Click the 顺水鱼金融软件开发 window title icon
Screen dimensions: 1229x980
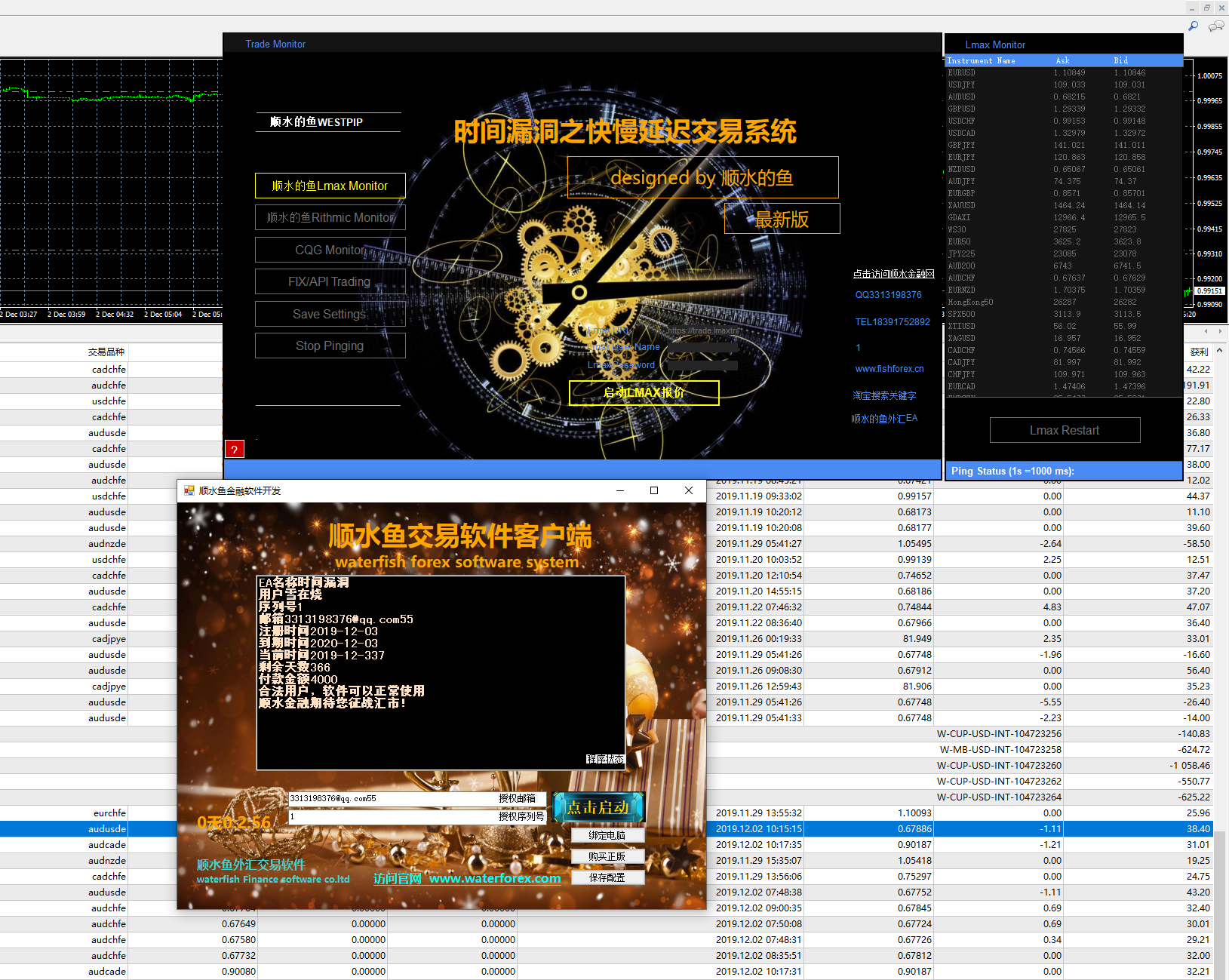(x=189, y=490)
